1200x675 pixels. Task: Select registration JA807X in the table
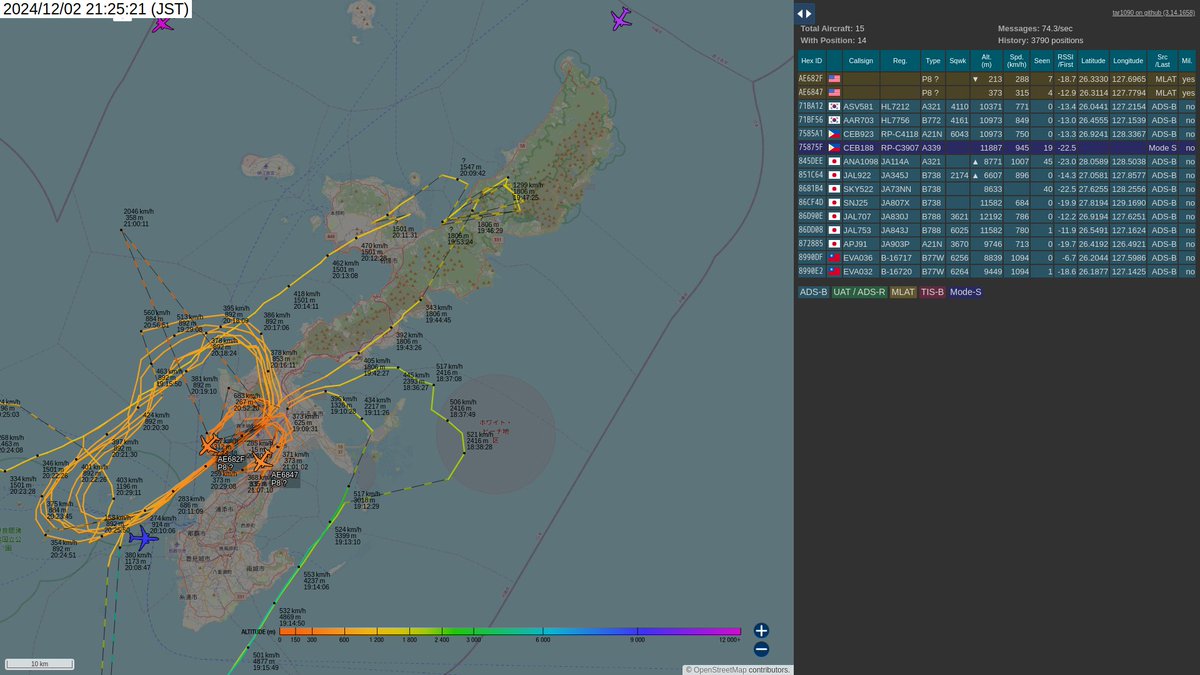(x=895, y=202)
